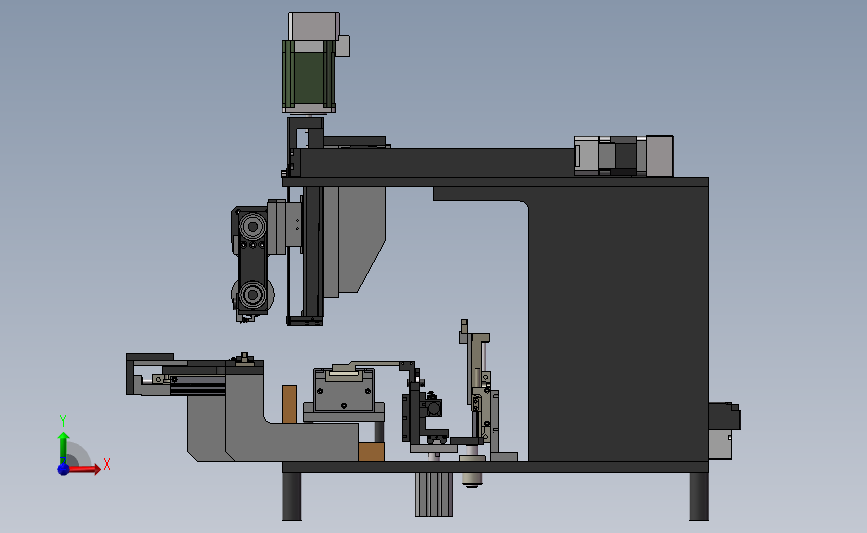Select the large black column on the right

(618, 323)
